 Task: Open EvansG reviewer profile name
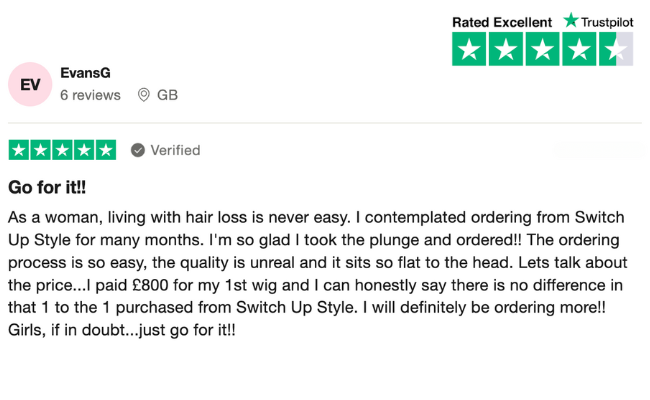(x=85, y=73)
